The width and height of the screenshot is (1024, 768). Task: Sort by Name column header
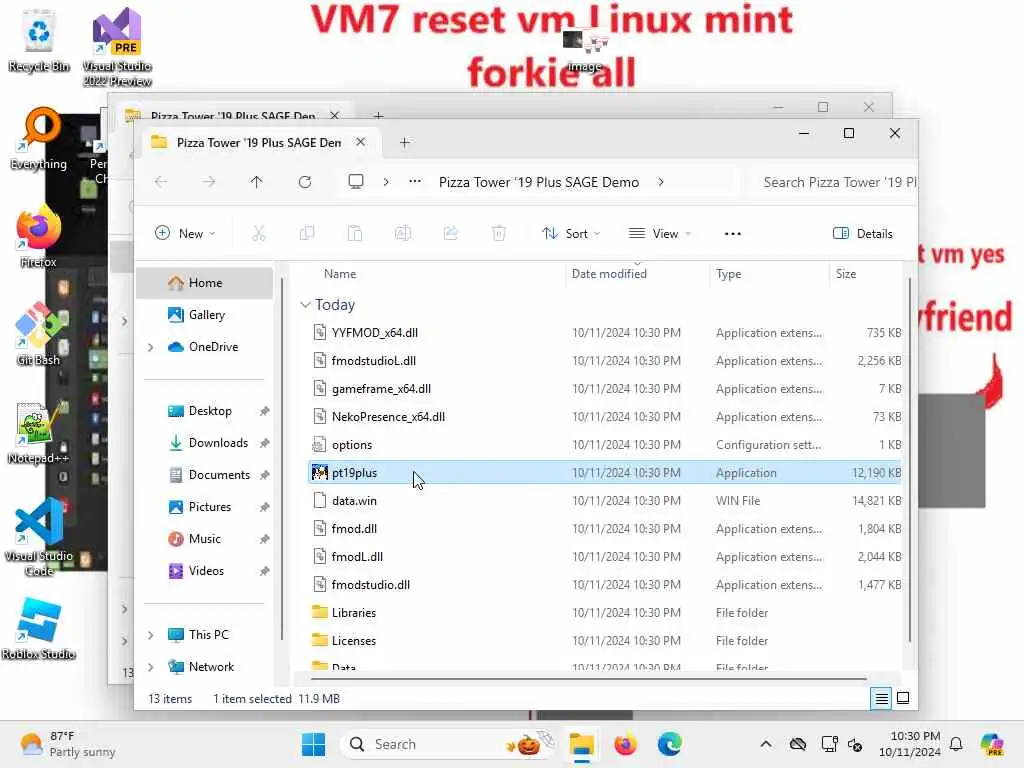pyautogui.click(x=340, y=274)
